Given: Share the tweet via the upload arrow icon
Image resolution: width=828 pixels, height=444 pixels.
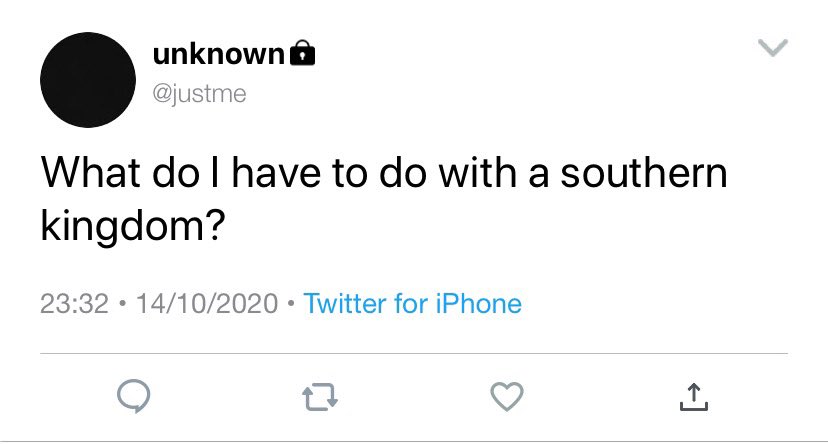Looking at the screenshot, I should (x=693, y=397).
